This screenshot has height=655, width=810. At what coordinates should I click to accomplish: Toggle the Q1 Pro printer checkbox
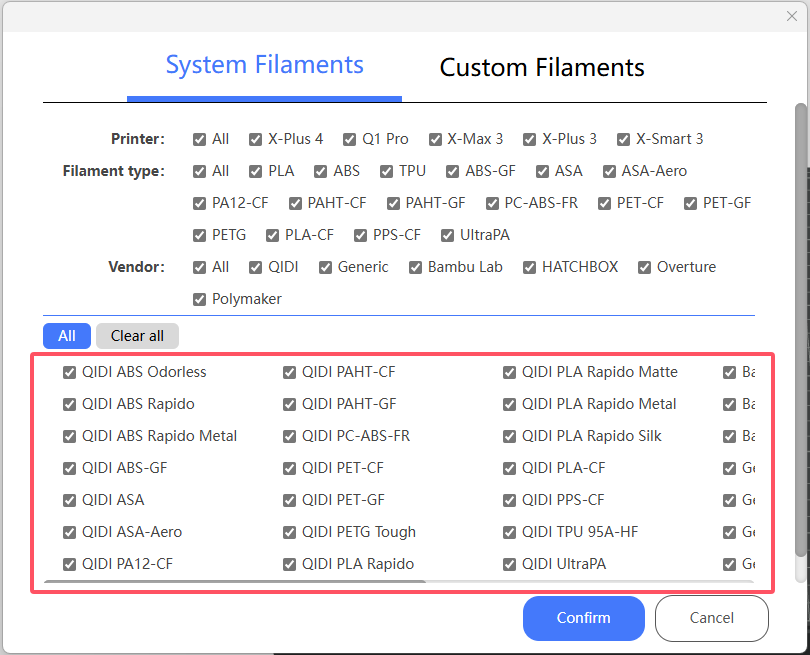tap(349, 139)
